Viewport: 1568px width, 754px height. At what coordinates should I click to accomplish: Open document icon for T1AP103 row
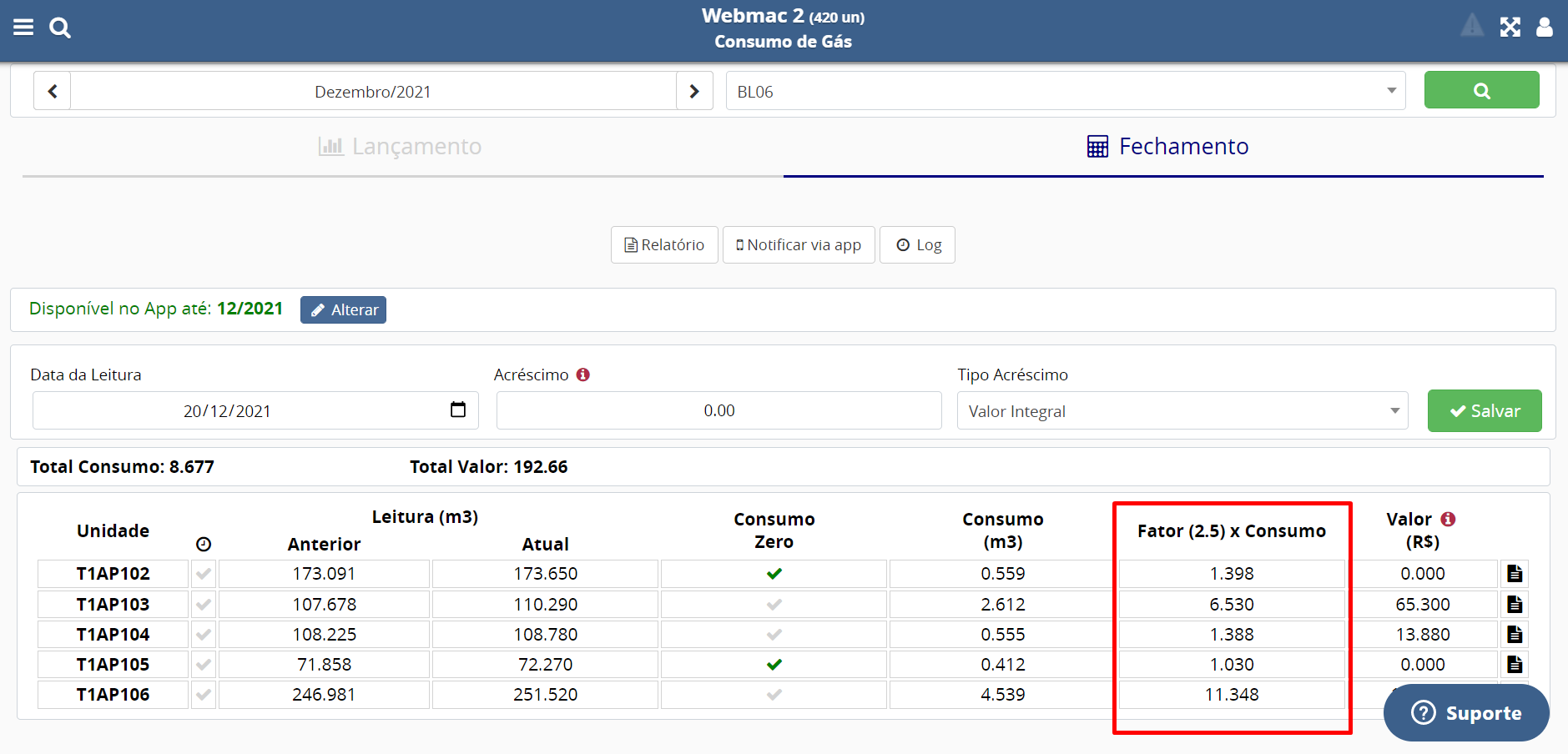click(1515, 604)
